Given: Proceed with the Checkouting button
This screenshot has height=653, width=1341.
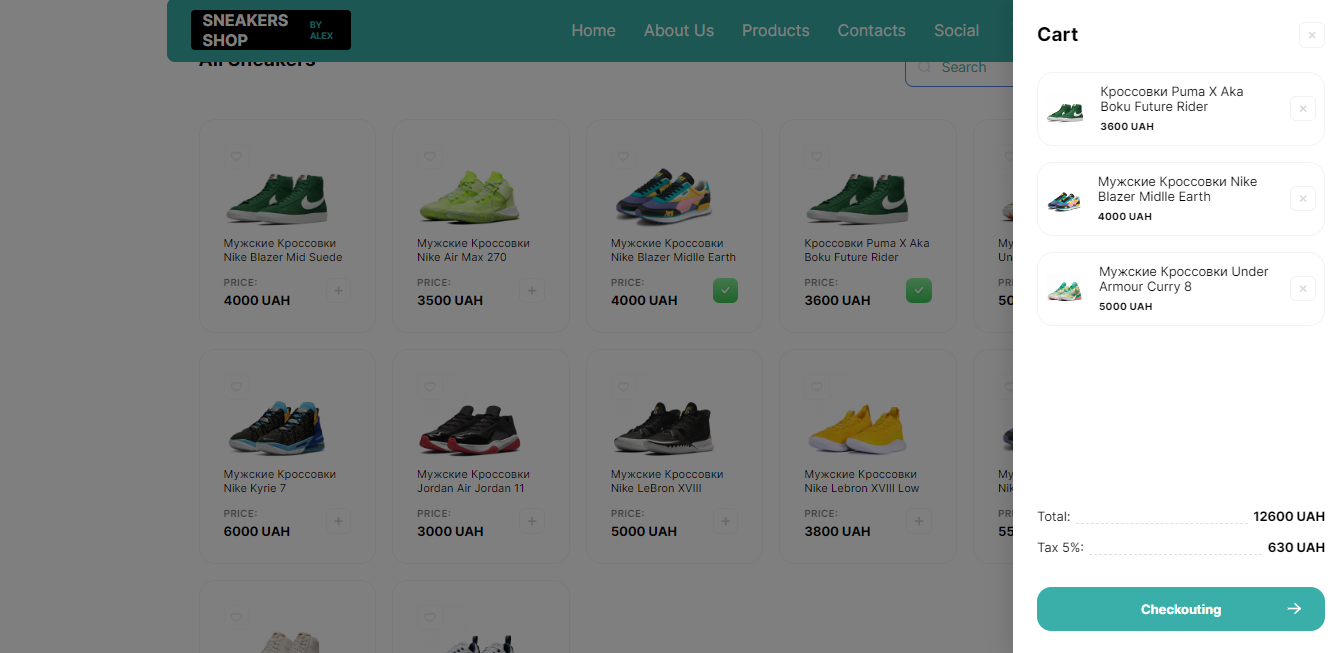Looking at the screenshot, I should tap(1181, 609).
